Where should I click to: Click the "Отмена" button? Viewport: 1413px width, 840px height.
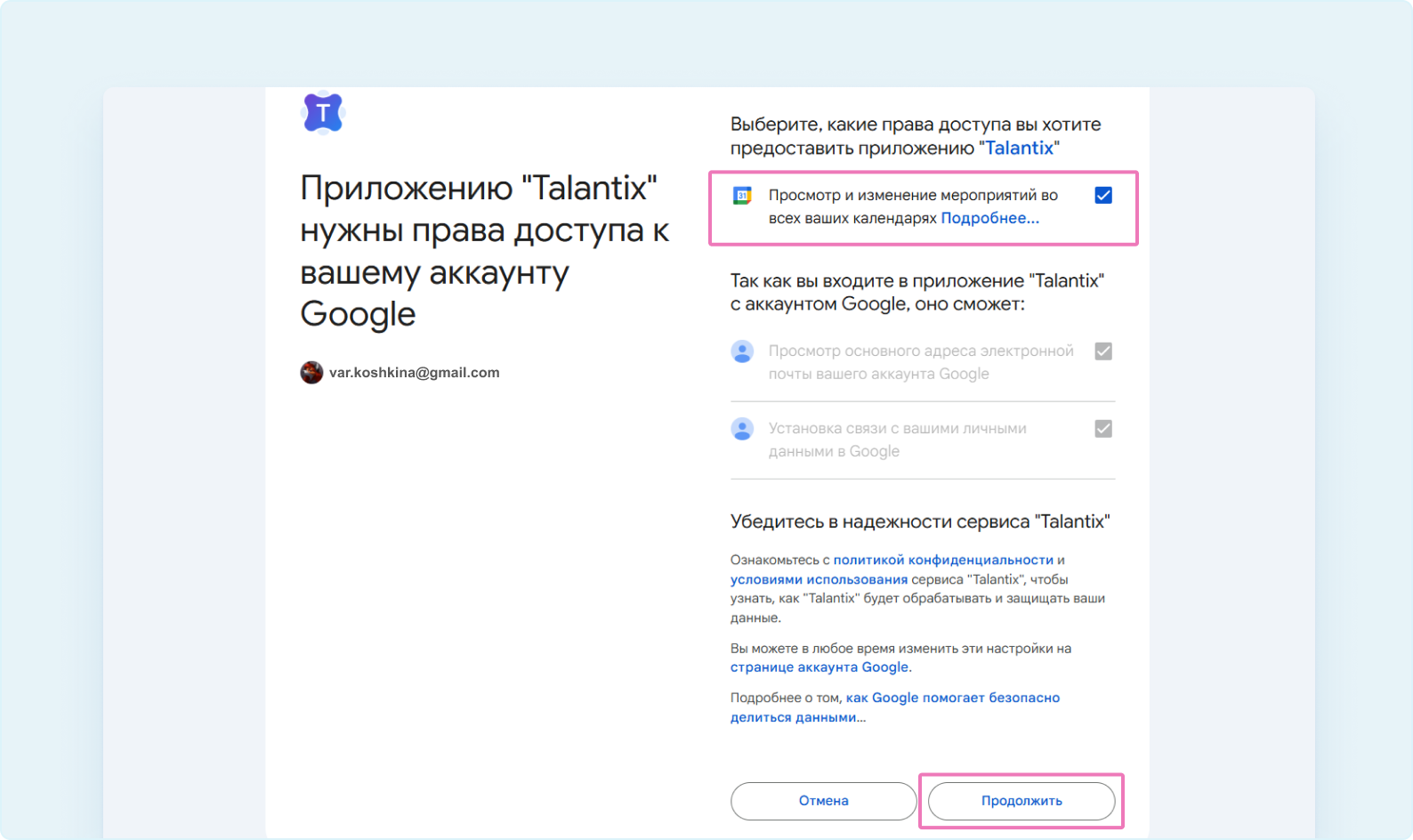coord(823,801)
